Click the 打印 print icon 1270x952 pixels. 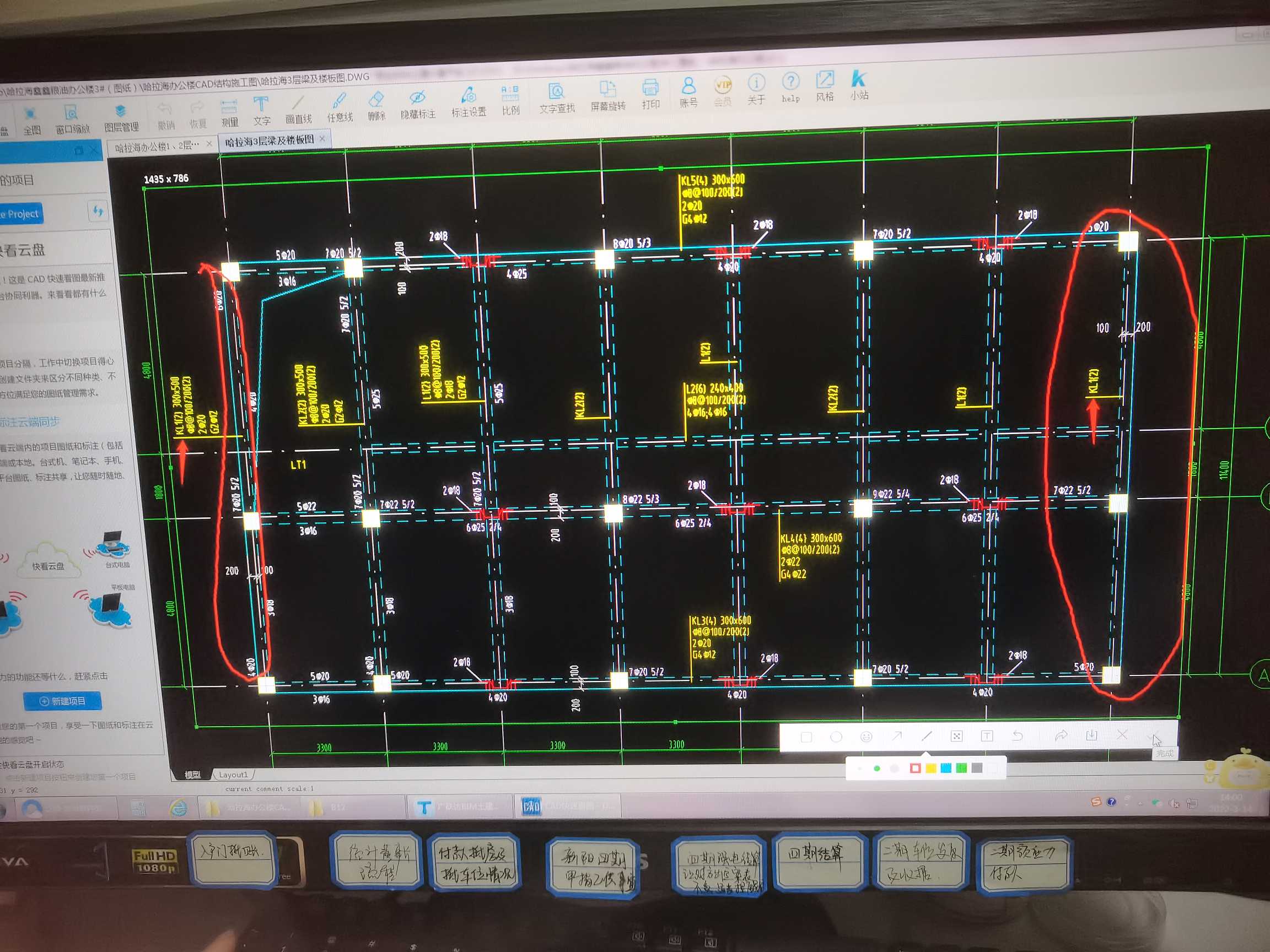(650, 94)
